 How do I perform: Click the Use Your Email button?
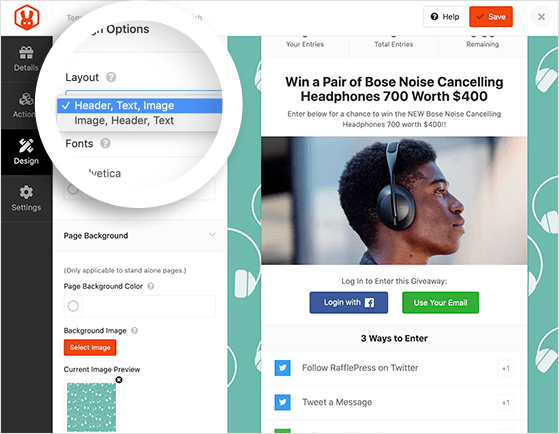coord(440,303)
